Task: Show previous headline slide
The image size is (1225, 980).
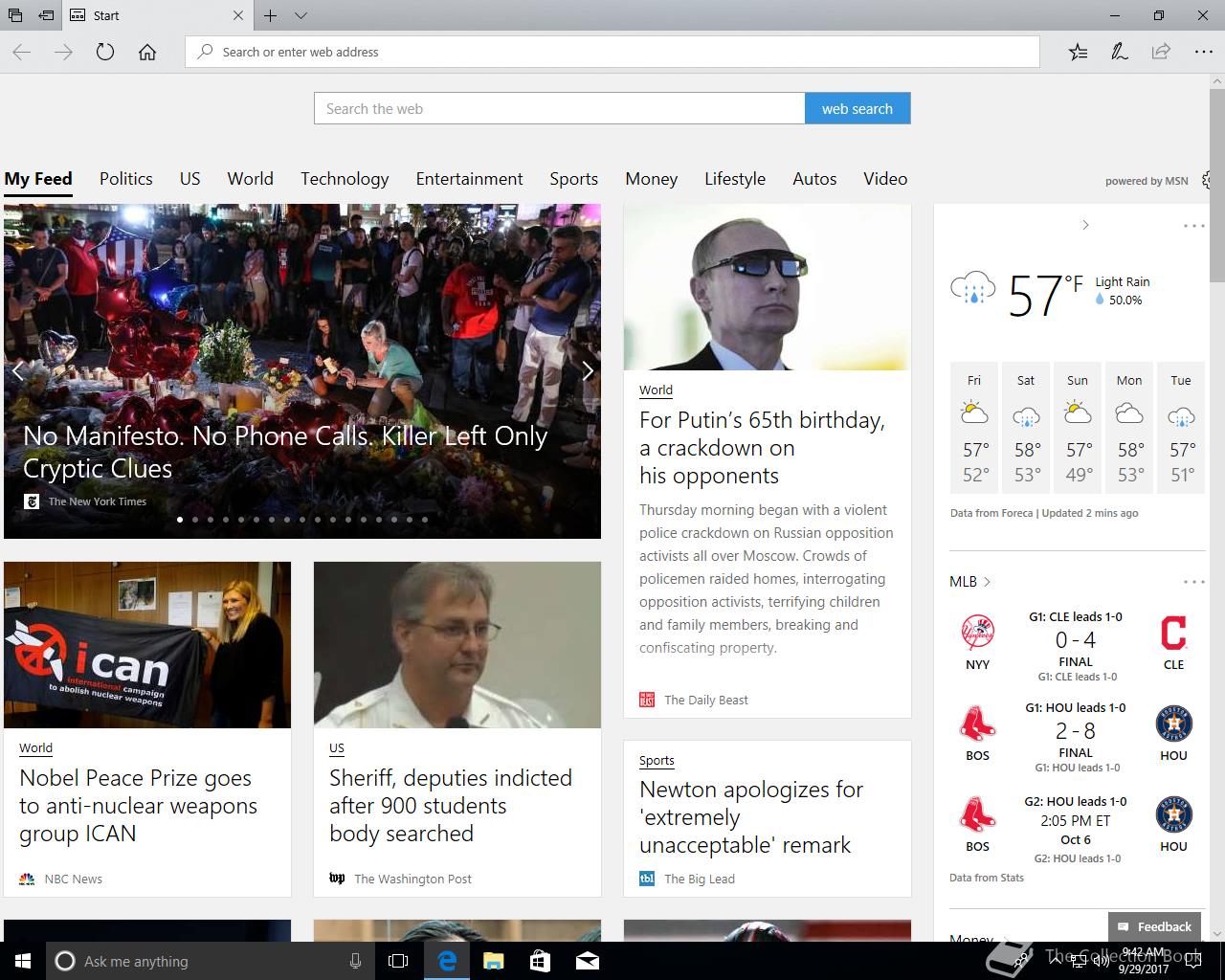Action: coord(17,371)
